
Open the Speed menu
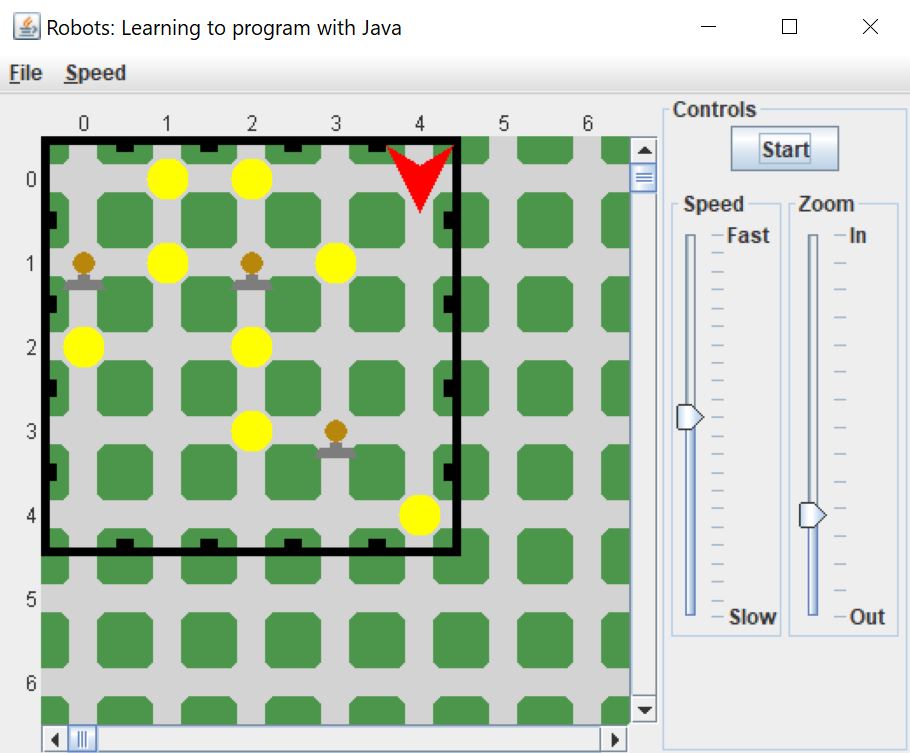point(95,73)
